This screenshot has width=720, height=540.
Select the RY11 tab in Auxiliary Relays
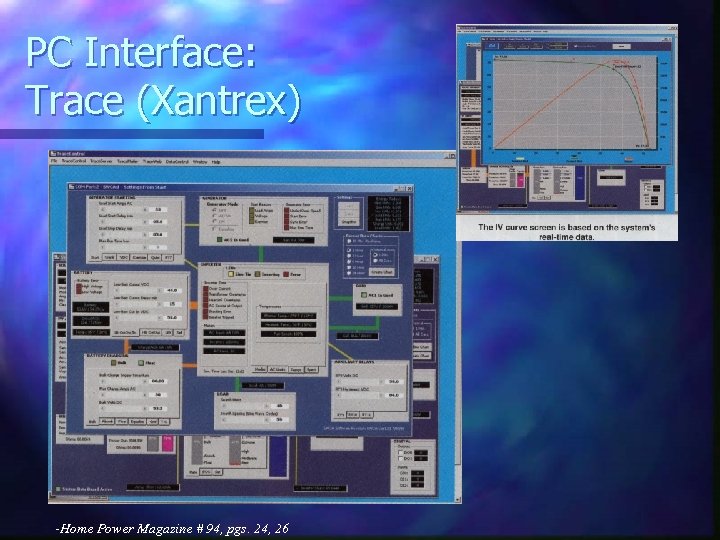click(366, 415)
